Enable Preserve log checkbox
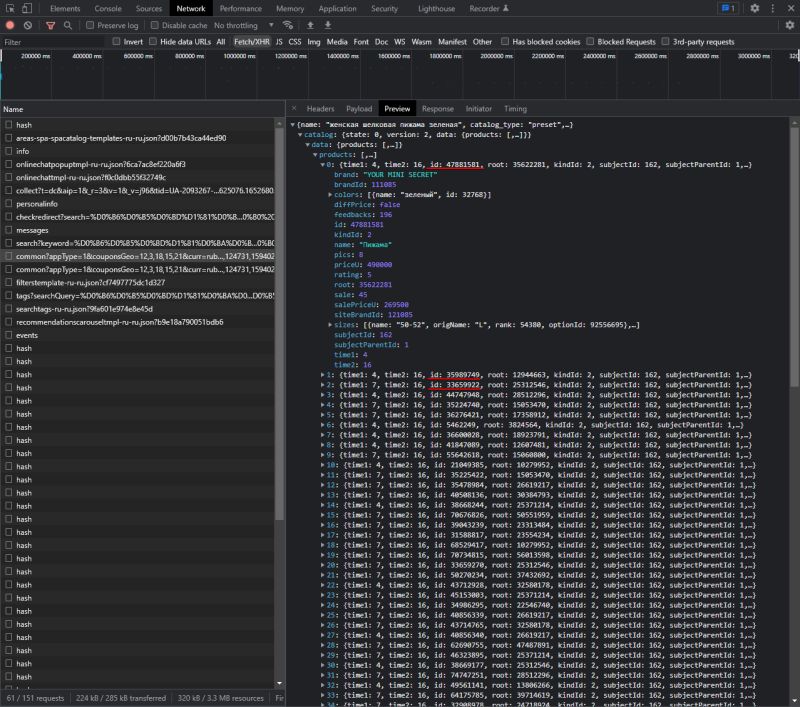 point(90,25)
